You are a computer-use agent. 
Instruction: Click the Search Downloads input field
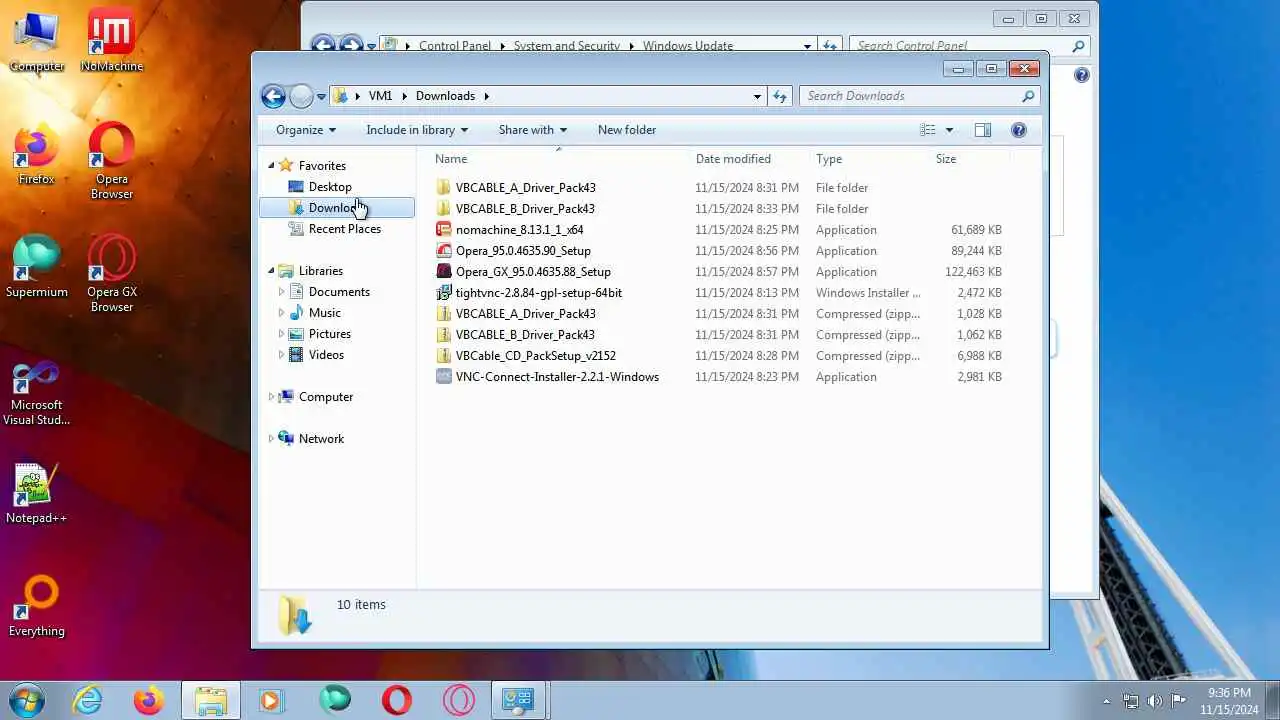(x=919, y=96)
